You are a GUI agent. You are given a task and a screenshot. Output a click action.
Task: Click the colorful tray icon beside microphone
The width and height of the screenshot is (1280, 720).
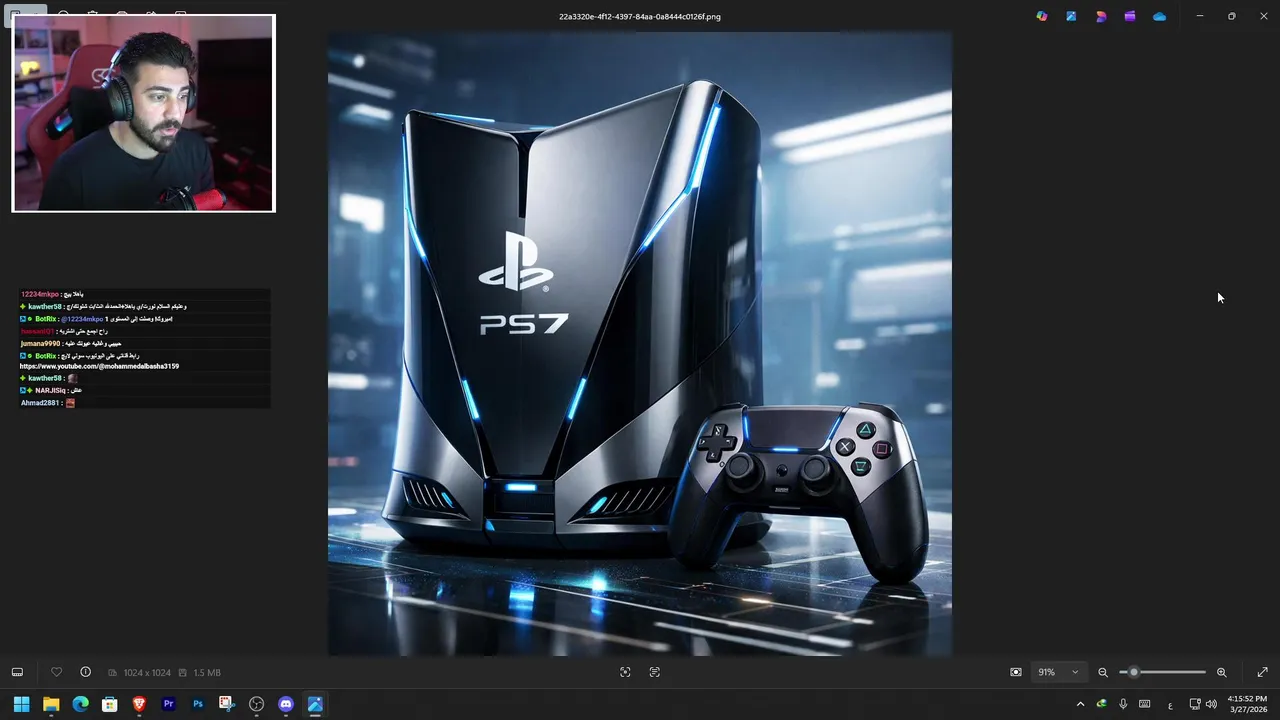(x=1102, y=704)
